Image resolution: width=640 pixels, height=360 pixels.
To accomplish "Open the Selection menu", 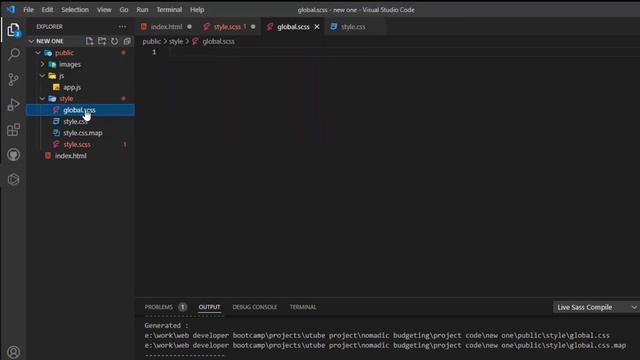I will pos(75,10).
